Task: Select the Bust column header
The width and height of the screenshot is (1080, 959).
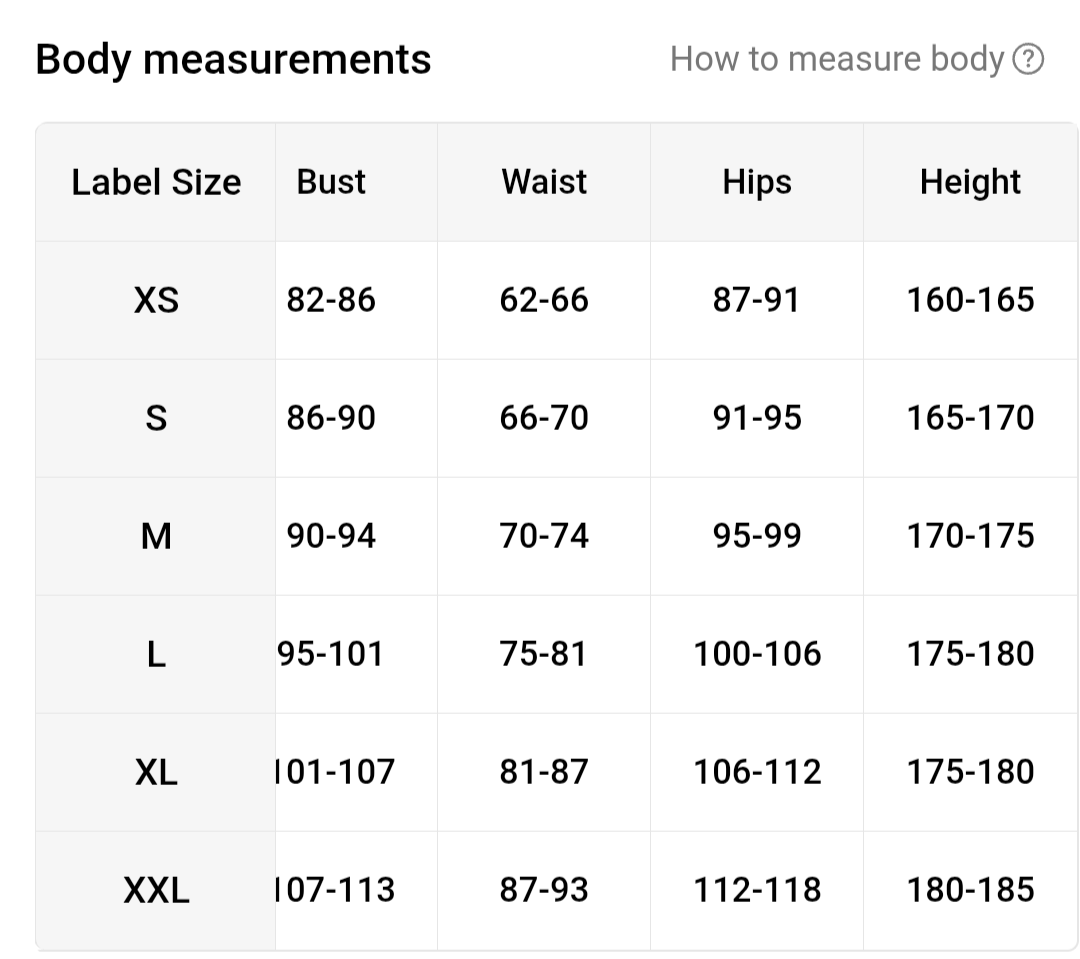Action: (331, 182)
